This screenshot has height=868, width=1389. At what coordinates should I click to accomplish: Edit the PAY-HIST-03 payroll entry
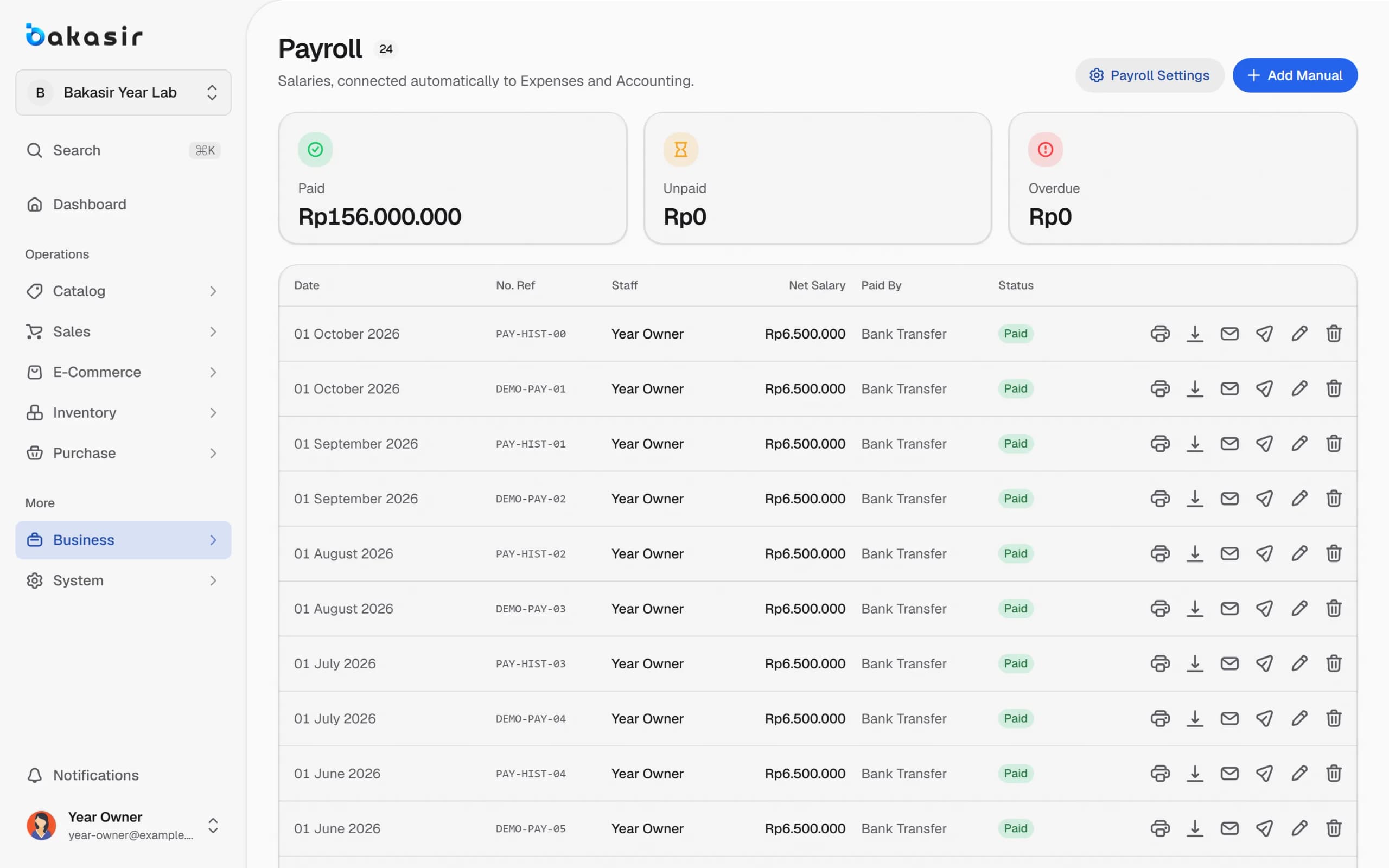(x=1299, y=663)
